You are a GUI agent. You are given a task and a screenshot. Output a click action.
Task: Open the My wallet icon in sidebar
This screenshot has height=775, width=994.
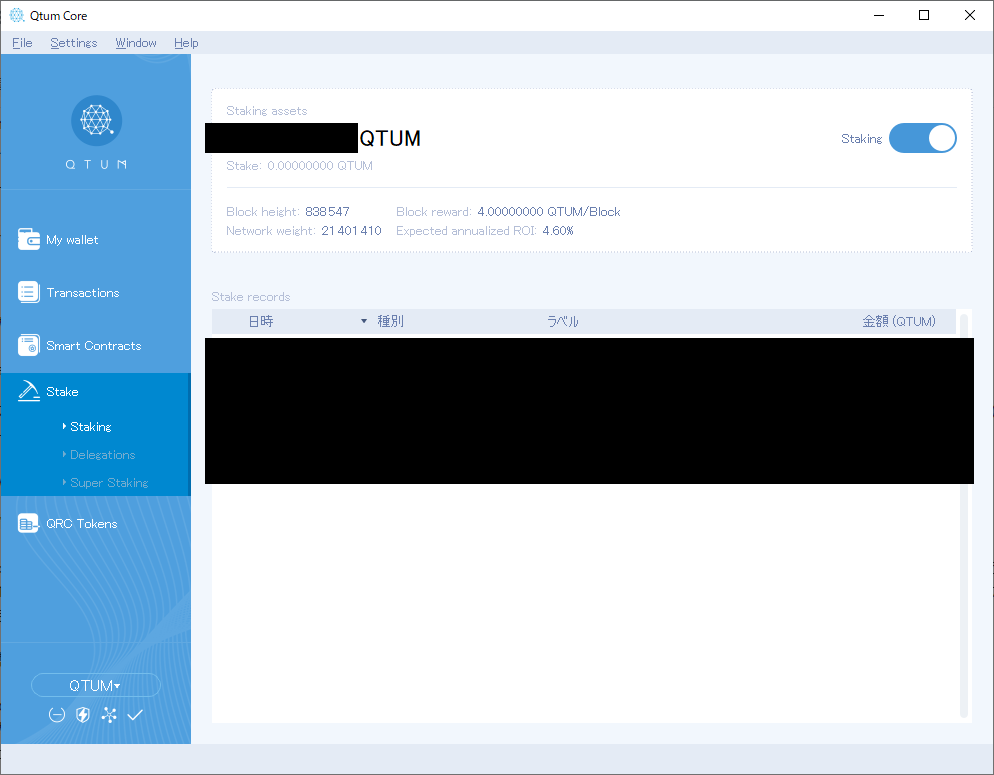[29, 239]
